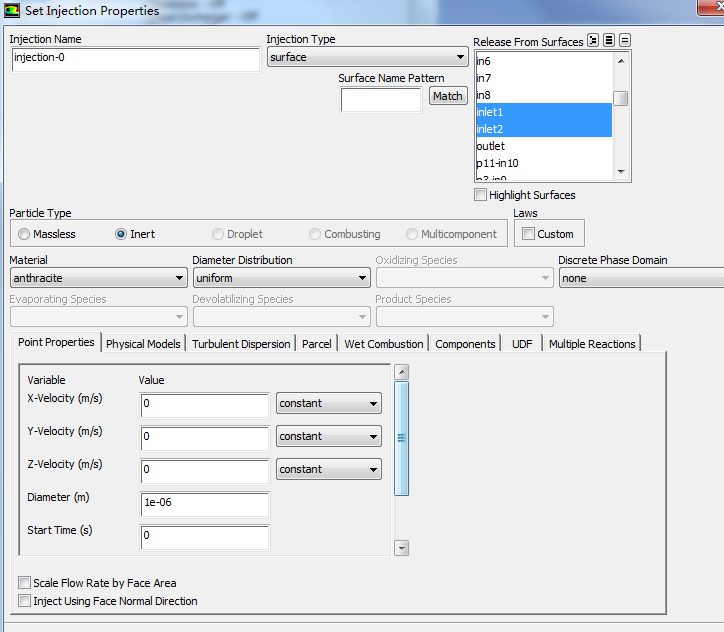724x632 pixels.
Task: Switch to the Physical Models tab
Action: click(143, 344)
